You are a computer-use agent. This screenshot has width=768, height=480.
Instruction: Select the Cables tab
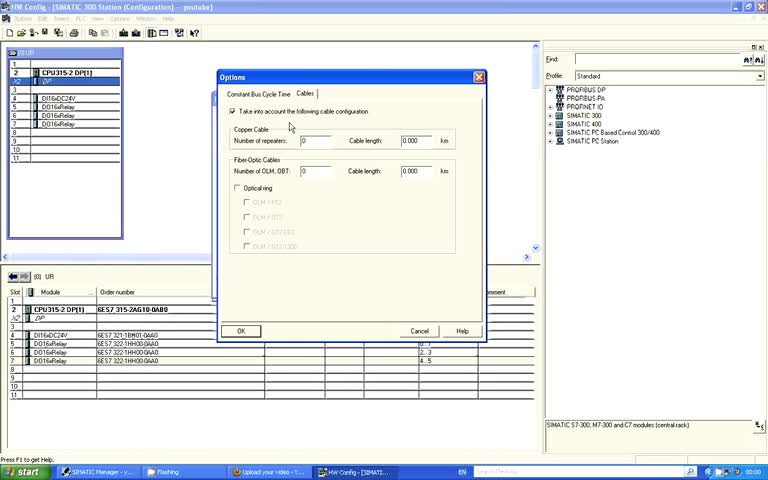point(305,93)
